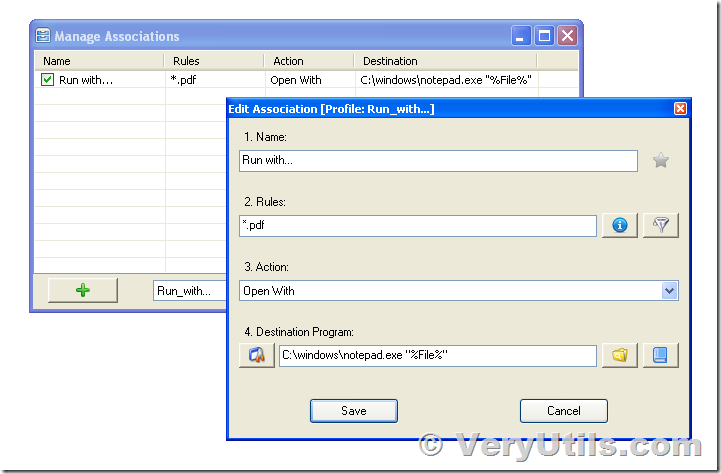Image resolution: width=721 pixels, height=474 pixels.
Task: Browse with the yellow folder search button
Action: tap(620, 355)
